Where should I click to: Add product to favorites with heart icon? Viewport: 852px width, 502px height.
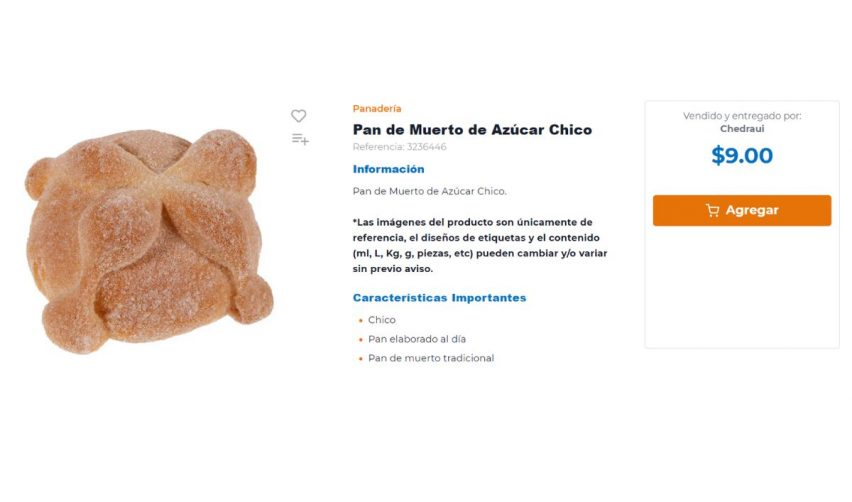point(298,116)
